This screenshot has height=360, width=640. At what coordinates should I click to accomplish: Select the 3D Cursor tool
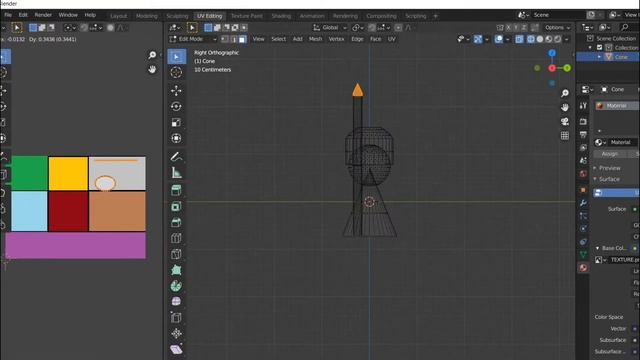tap(176, 73)
